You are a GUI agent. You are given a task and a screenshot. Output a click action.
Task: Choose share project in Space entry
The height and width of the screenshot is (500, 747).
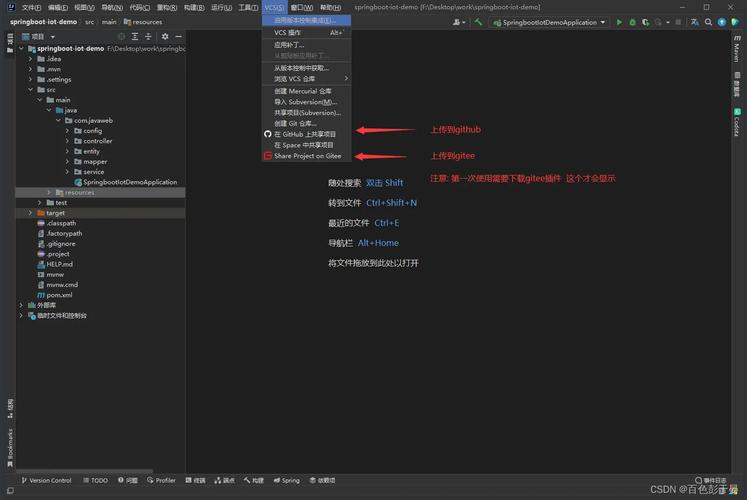point(307,145)
